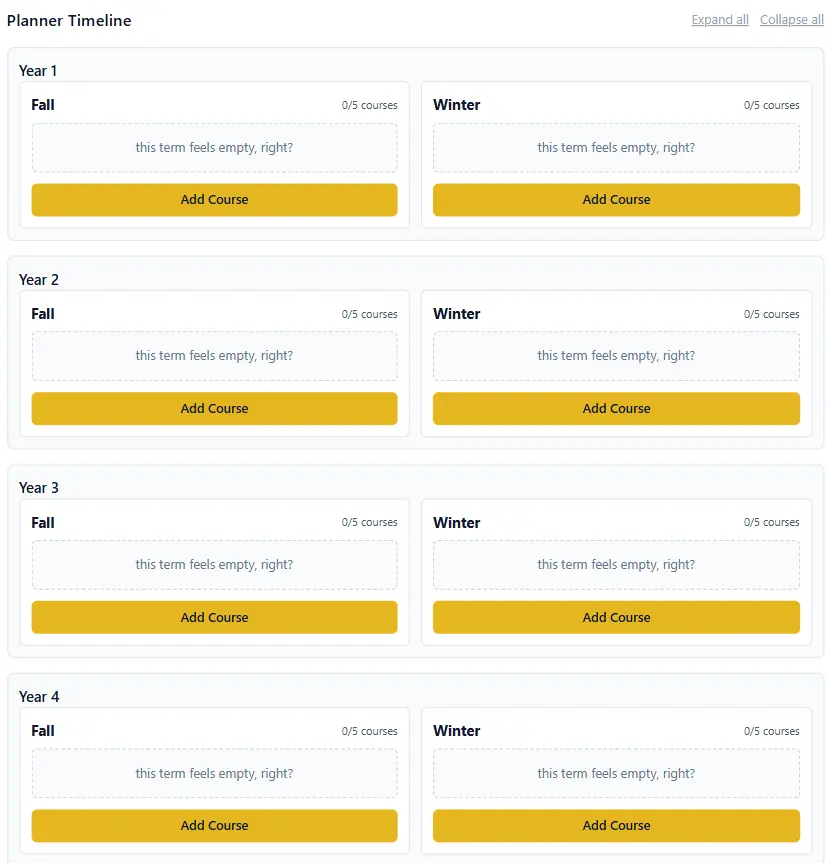The height and width of the screenshot is (863, 829).
Task: Click the empty drop area in Year 3 Fall
Action: click(x=214, y=565)
